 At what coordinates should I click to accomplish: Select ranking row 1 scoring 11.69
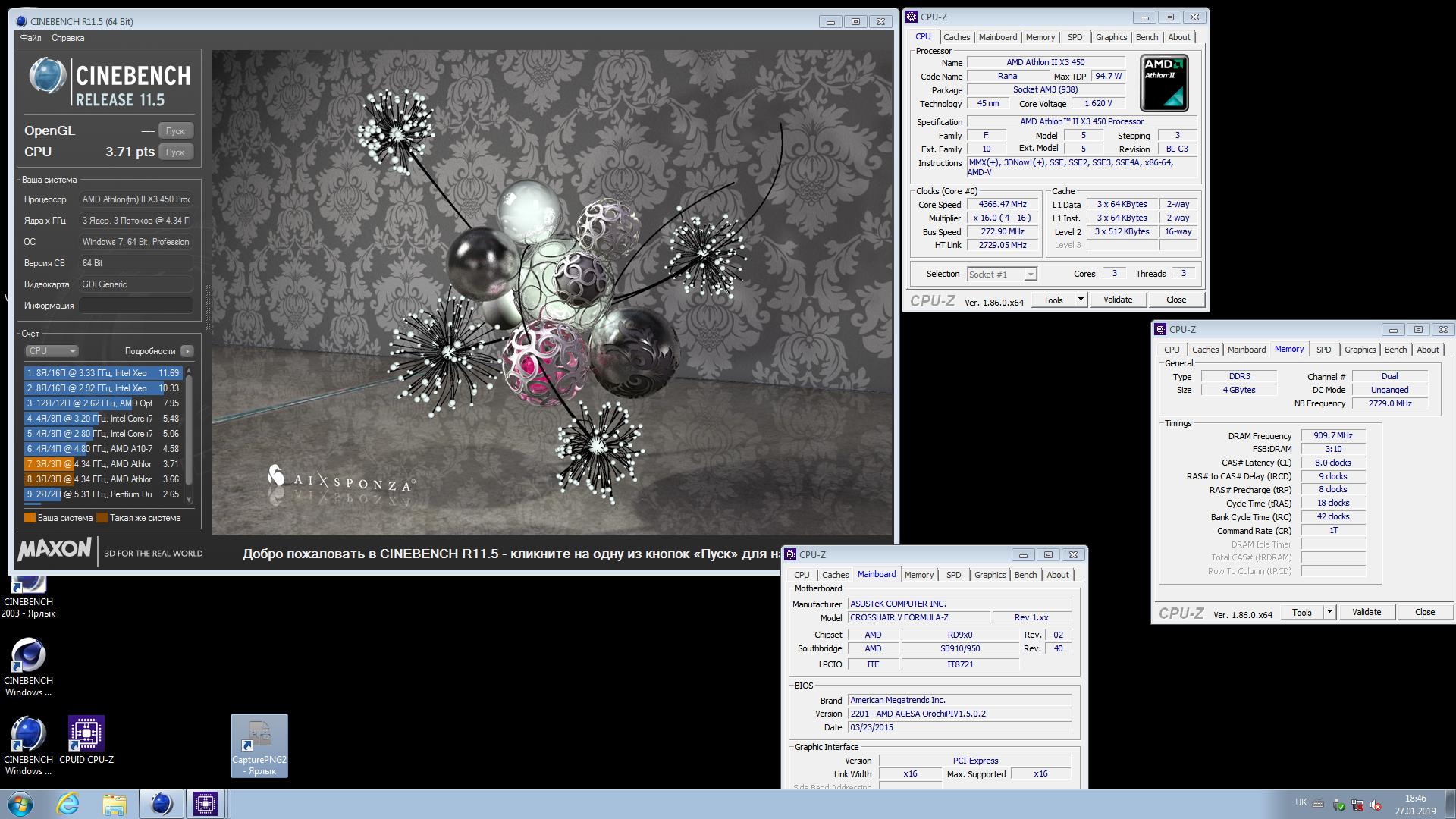103,373
